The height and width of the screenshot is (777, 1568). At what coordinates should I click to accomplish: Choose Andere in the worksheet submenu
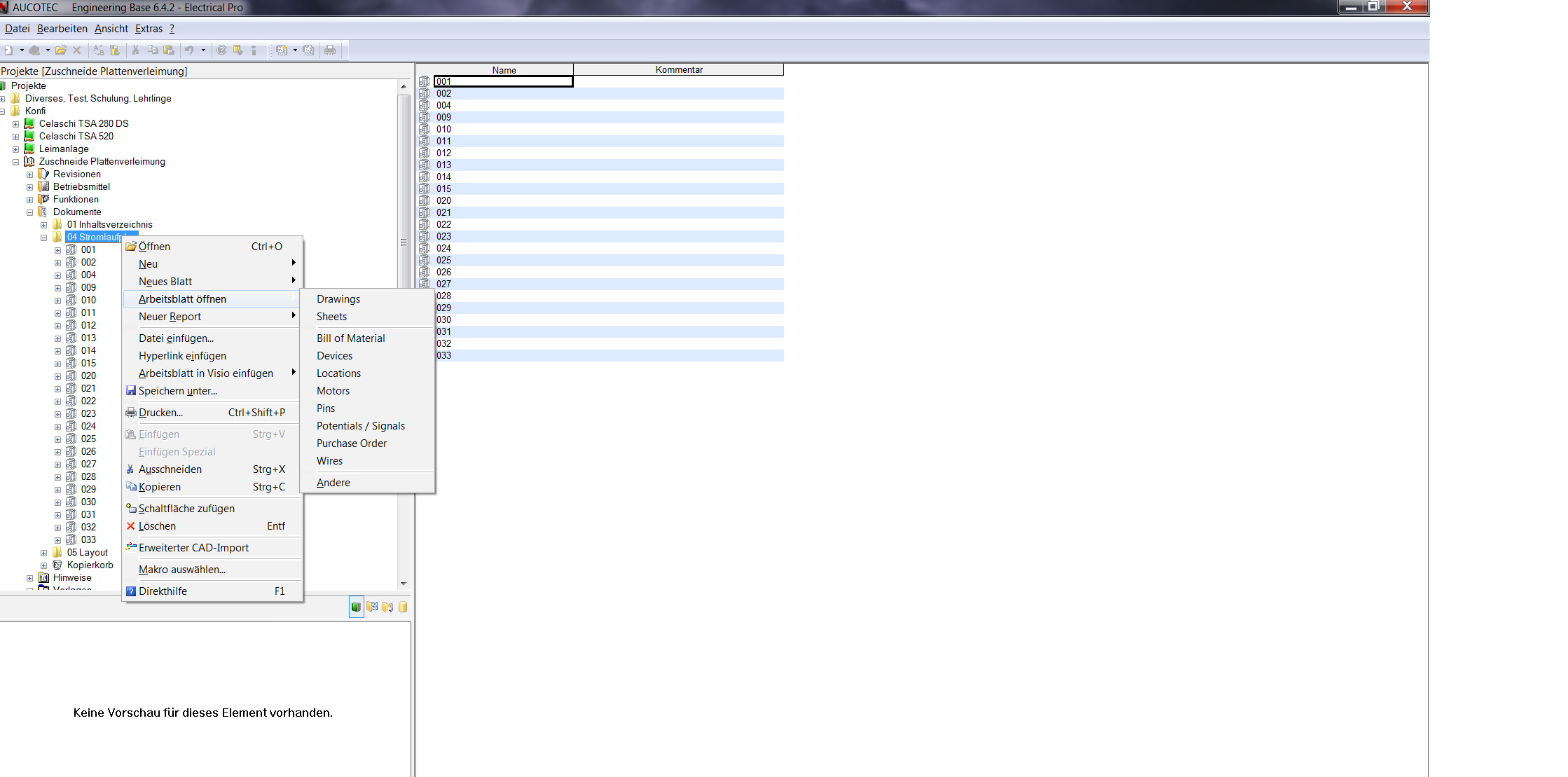click(x=367, y=483)
